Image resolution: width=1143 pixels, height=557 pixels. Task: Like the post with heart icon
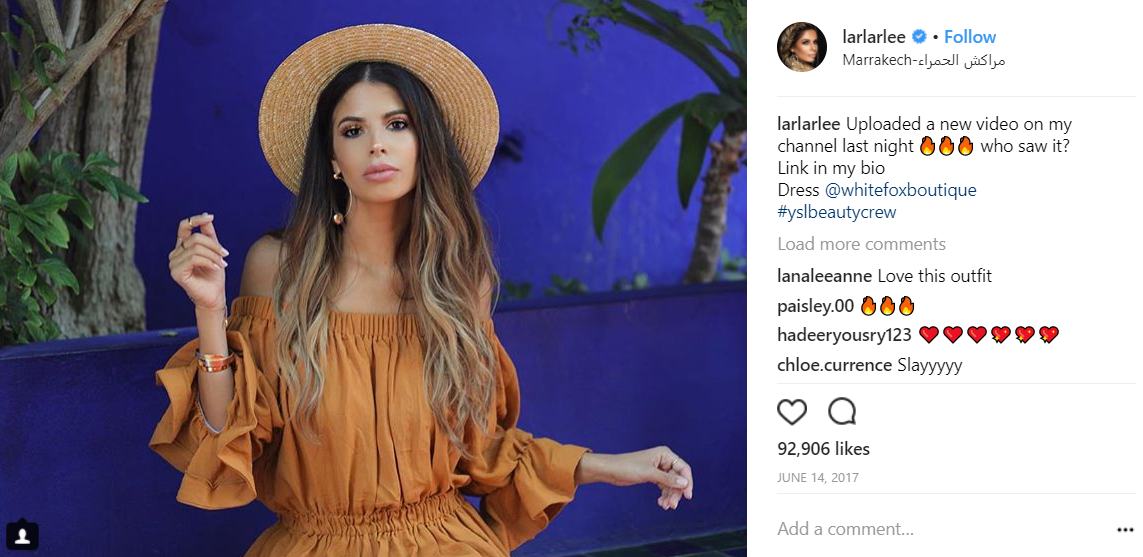click(x=792, y=412)
